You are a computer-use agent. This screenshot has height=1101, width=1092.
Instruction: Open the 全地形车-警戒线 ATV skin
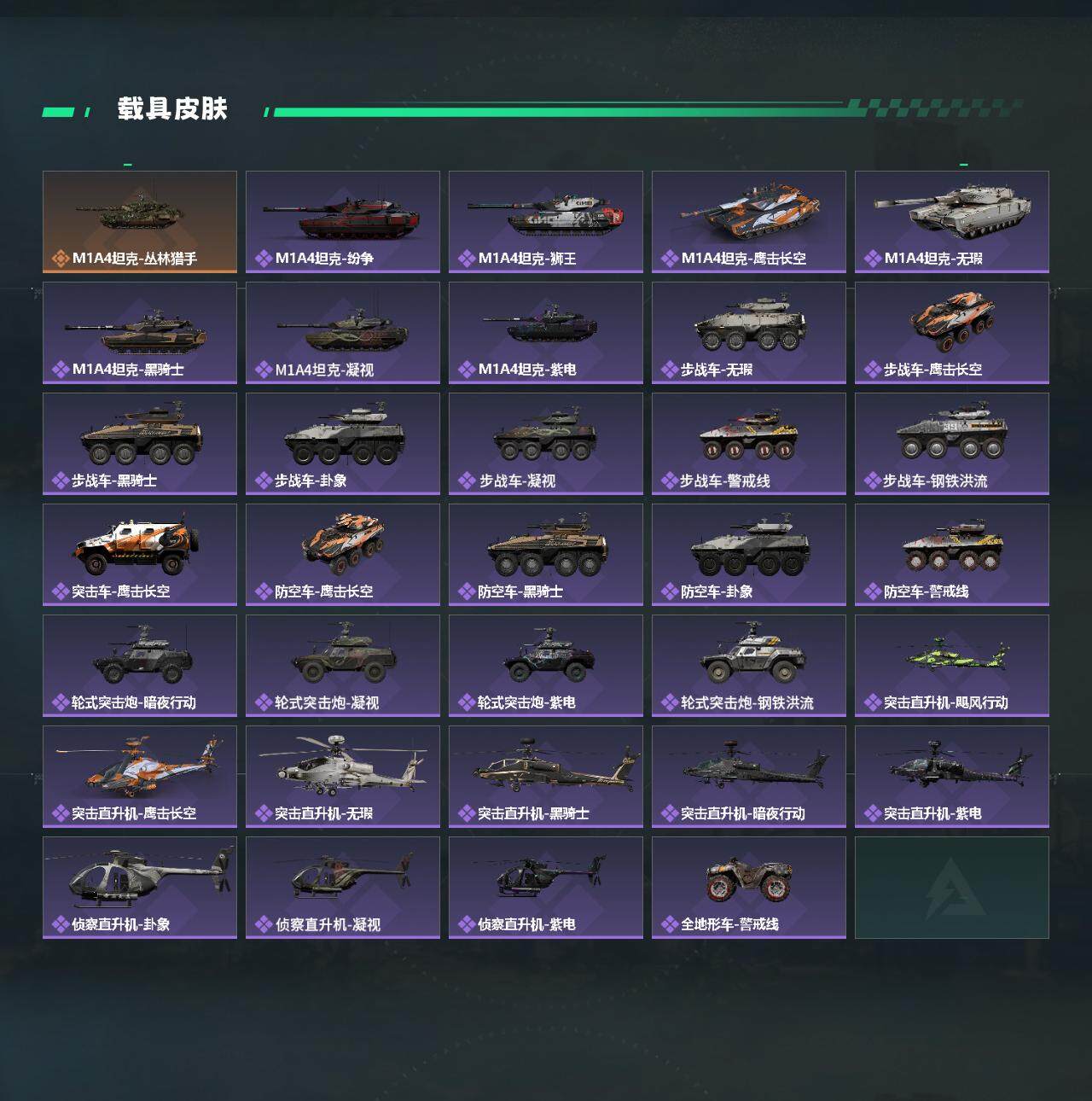749,888
